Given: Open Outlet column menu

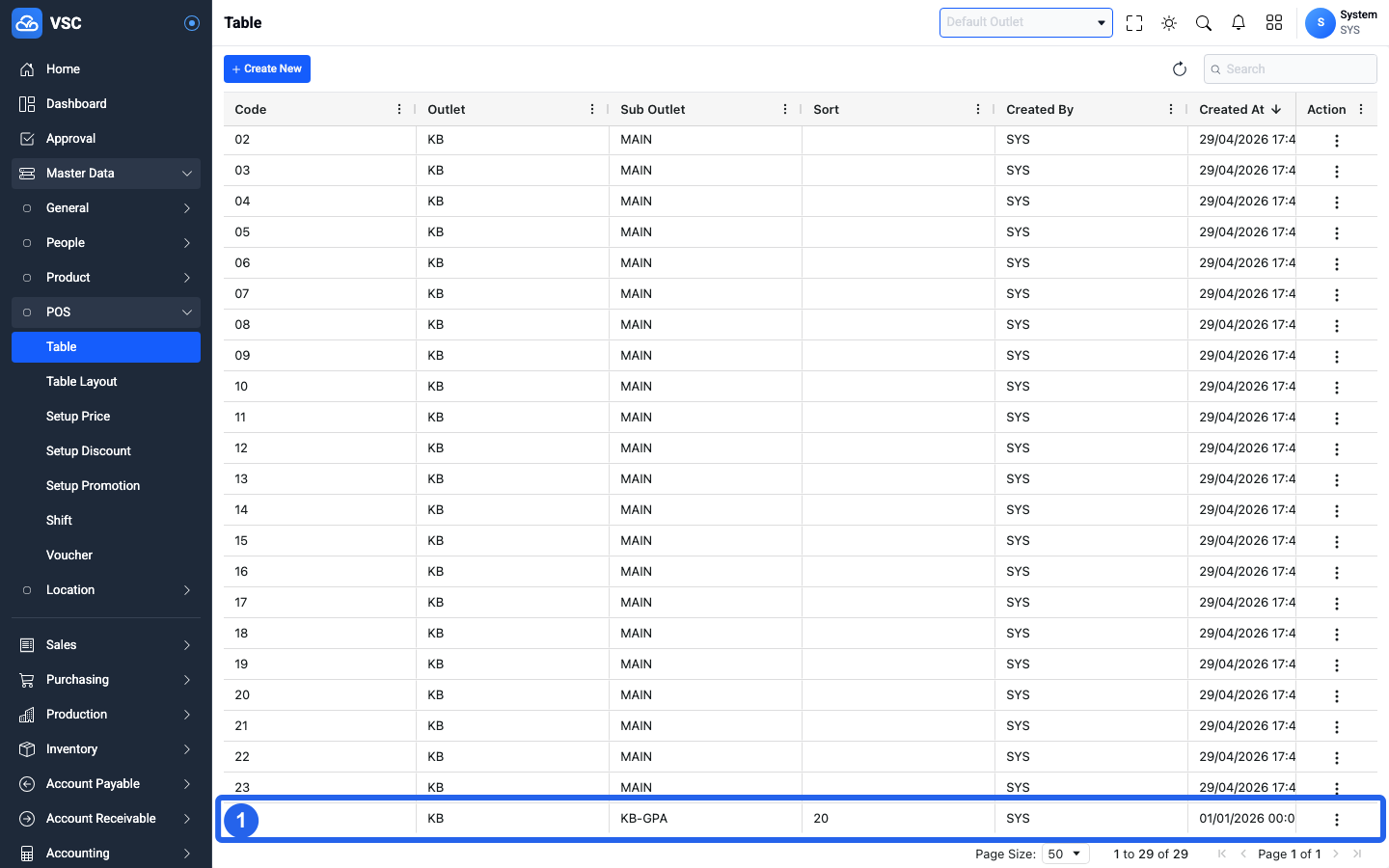Looking at the screenshot, I should click(x=592, y=110).
